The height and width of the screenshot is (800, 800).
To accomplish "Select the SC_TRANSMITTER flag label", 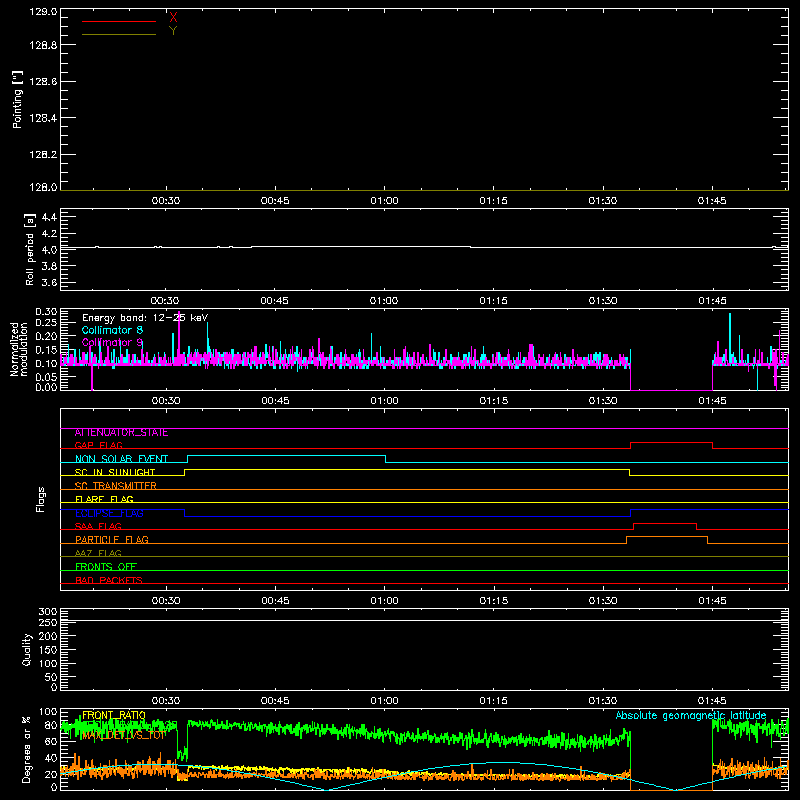I will (116, 486).
